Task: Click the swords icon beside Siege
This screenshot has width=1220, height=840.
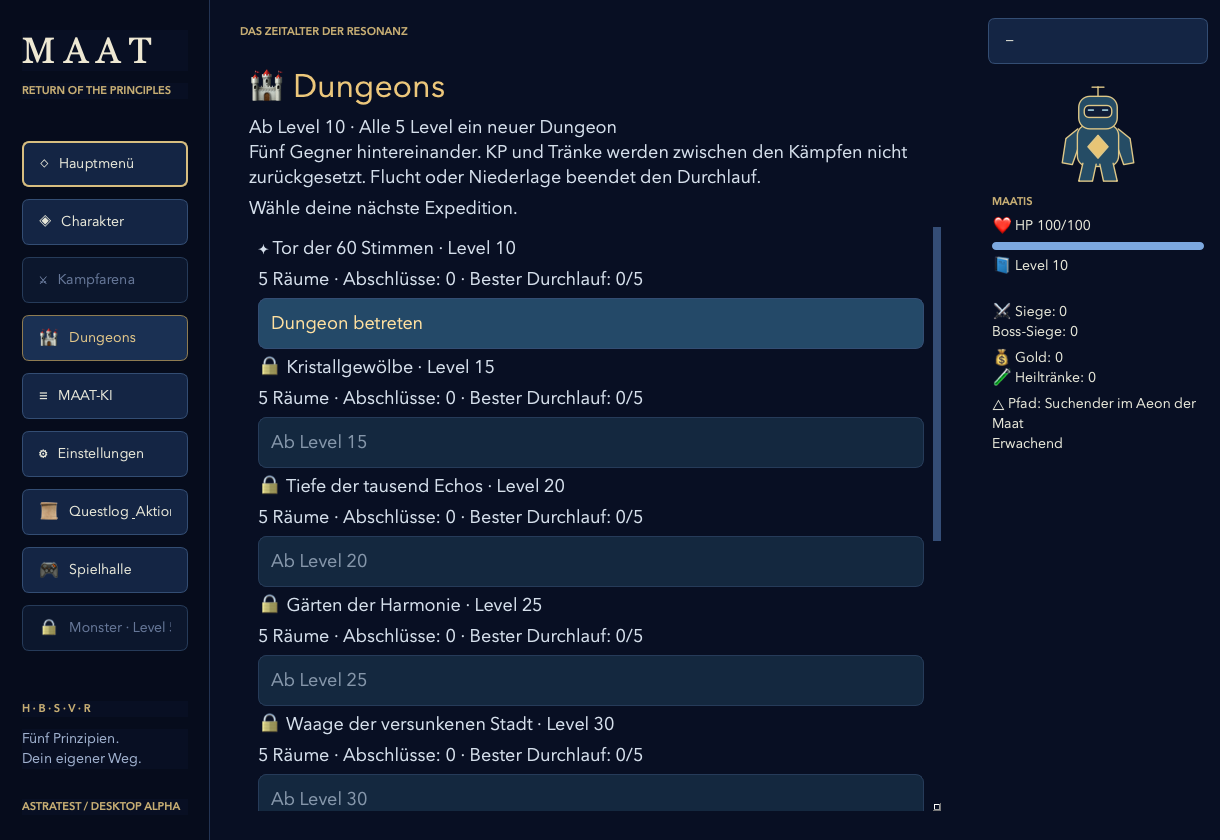Action: (x=1001, y=312)
